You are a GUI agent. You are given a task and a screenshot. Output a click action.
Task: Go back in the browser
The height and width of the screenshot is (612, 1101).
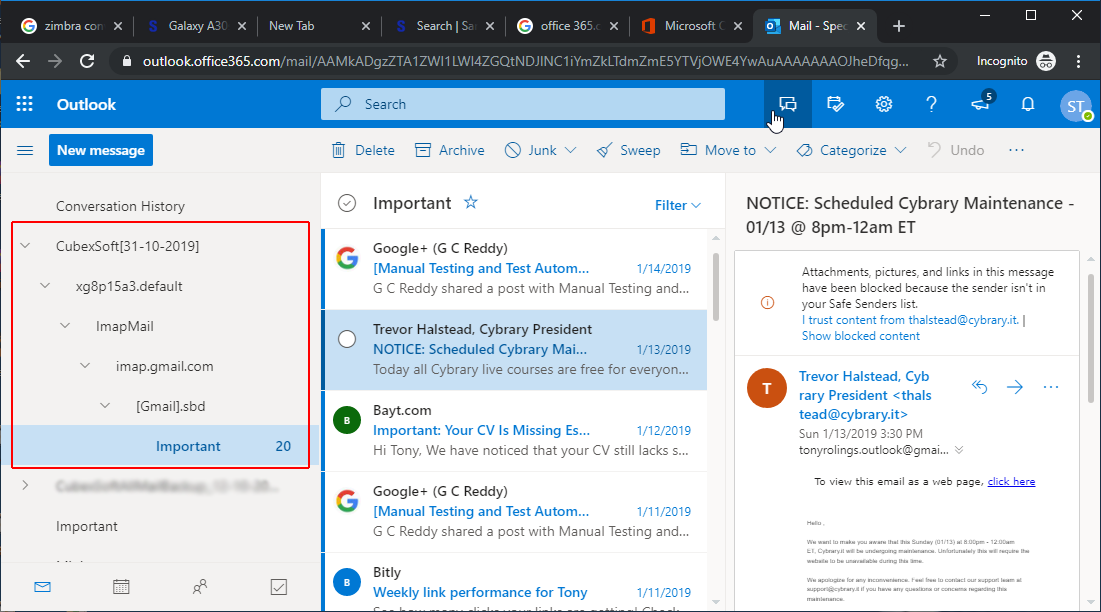pyautogui.click(x=22, y=61)
